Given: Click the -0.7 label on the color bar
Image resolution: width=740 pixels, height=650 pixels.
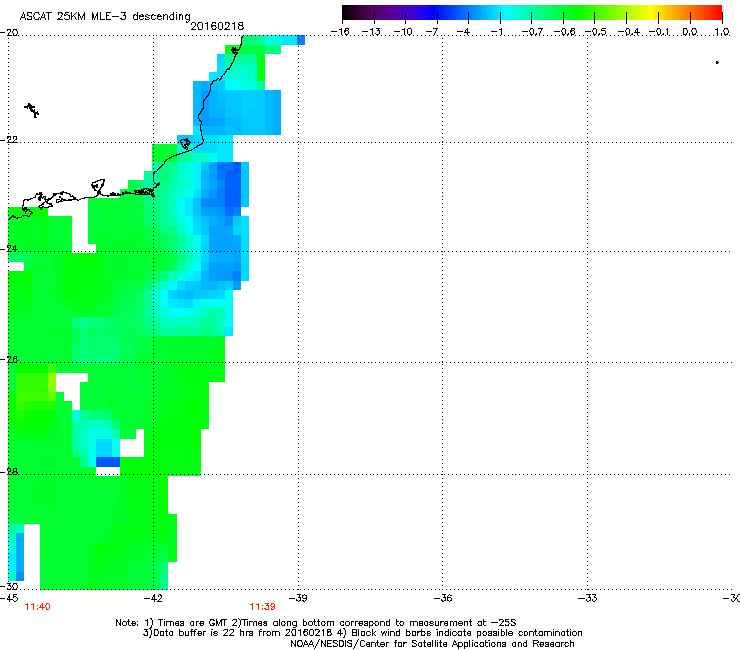Looking at the screenshot, I should [x=532, y=32].
